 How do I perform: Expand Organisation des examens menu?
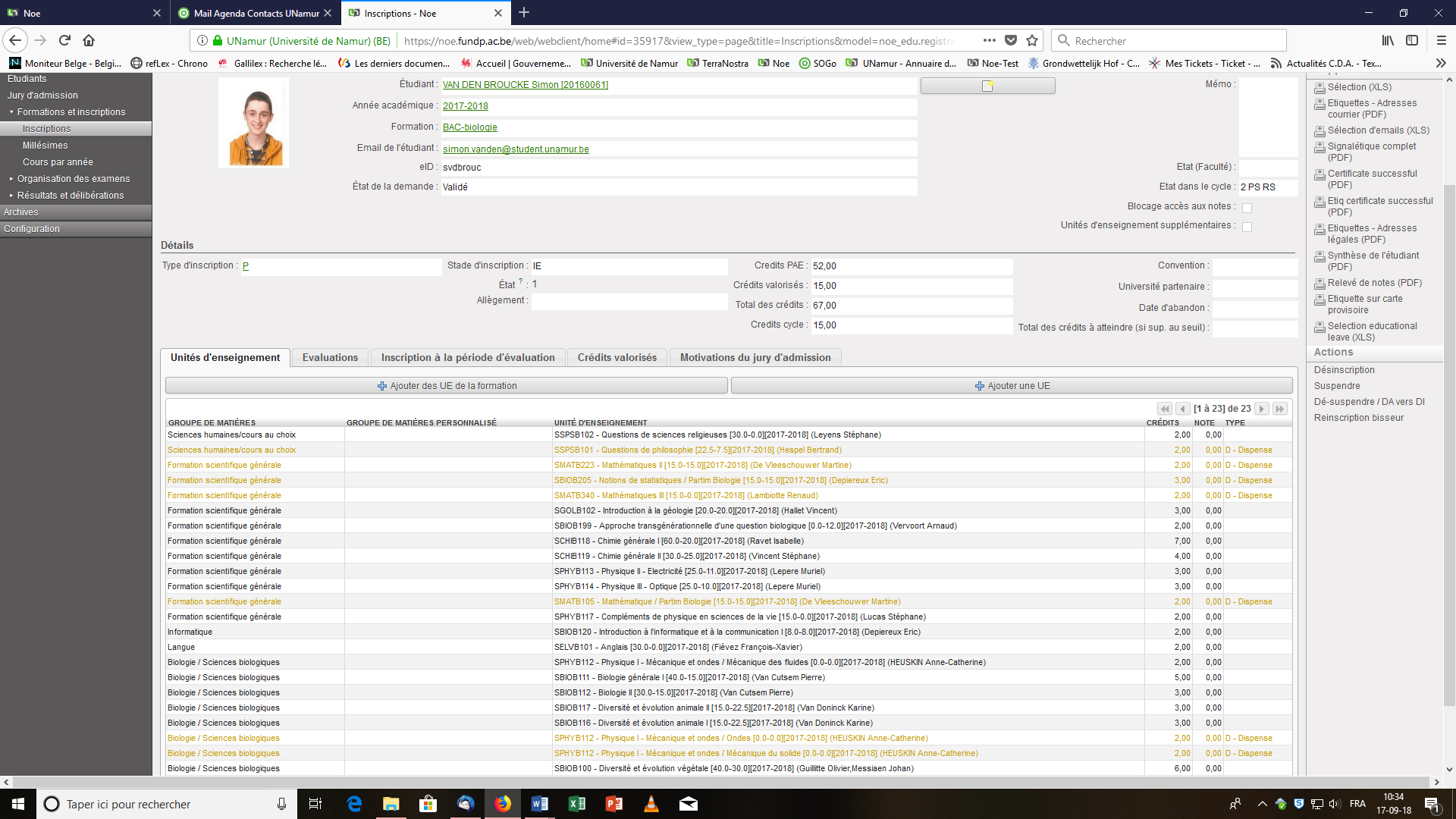point(74,179)
